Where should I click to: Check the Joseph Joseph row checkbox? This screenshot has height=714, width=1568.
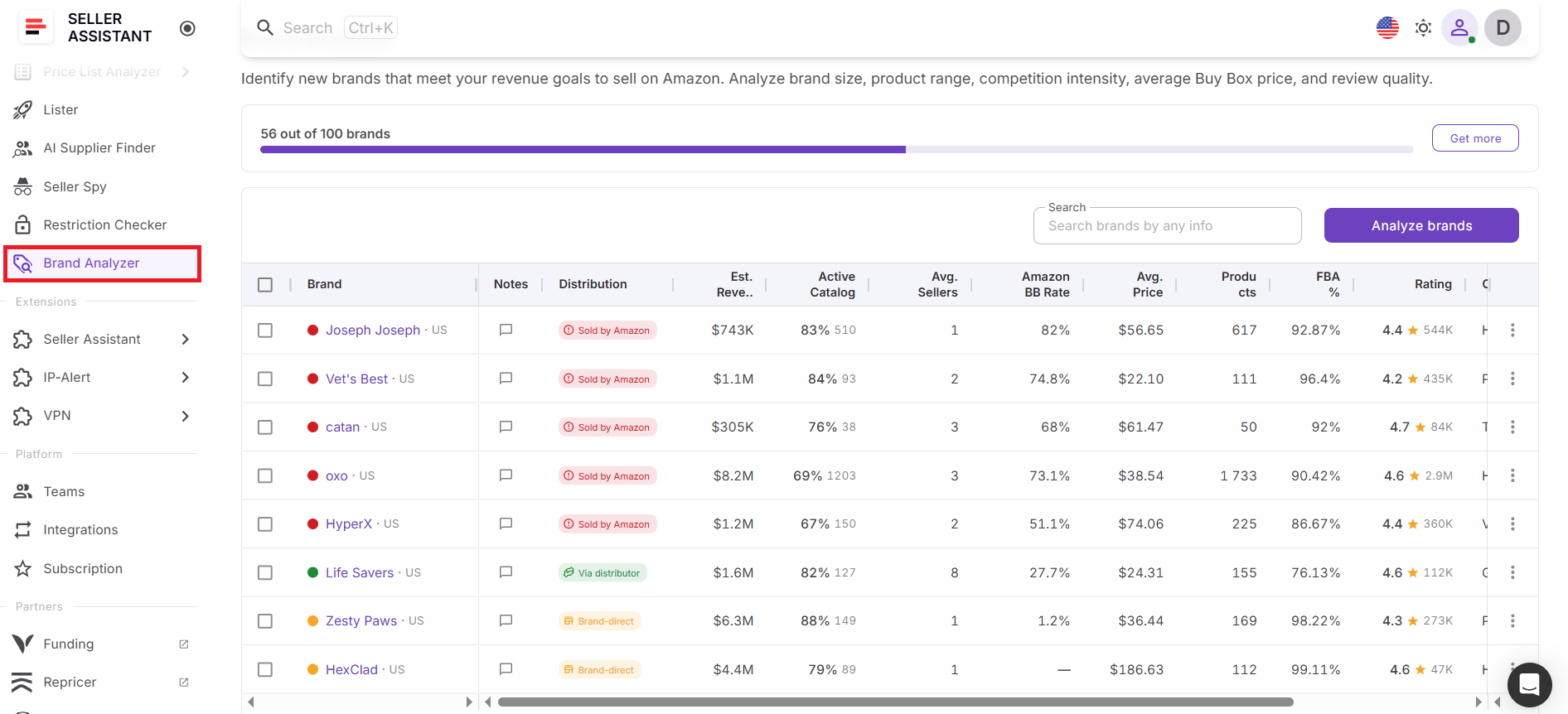click(265, 330)
